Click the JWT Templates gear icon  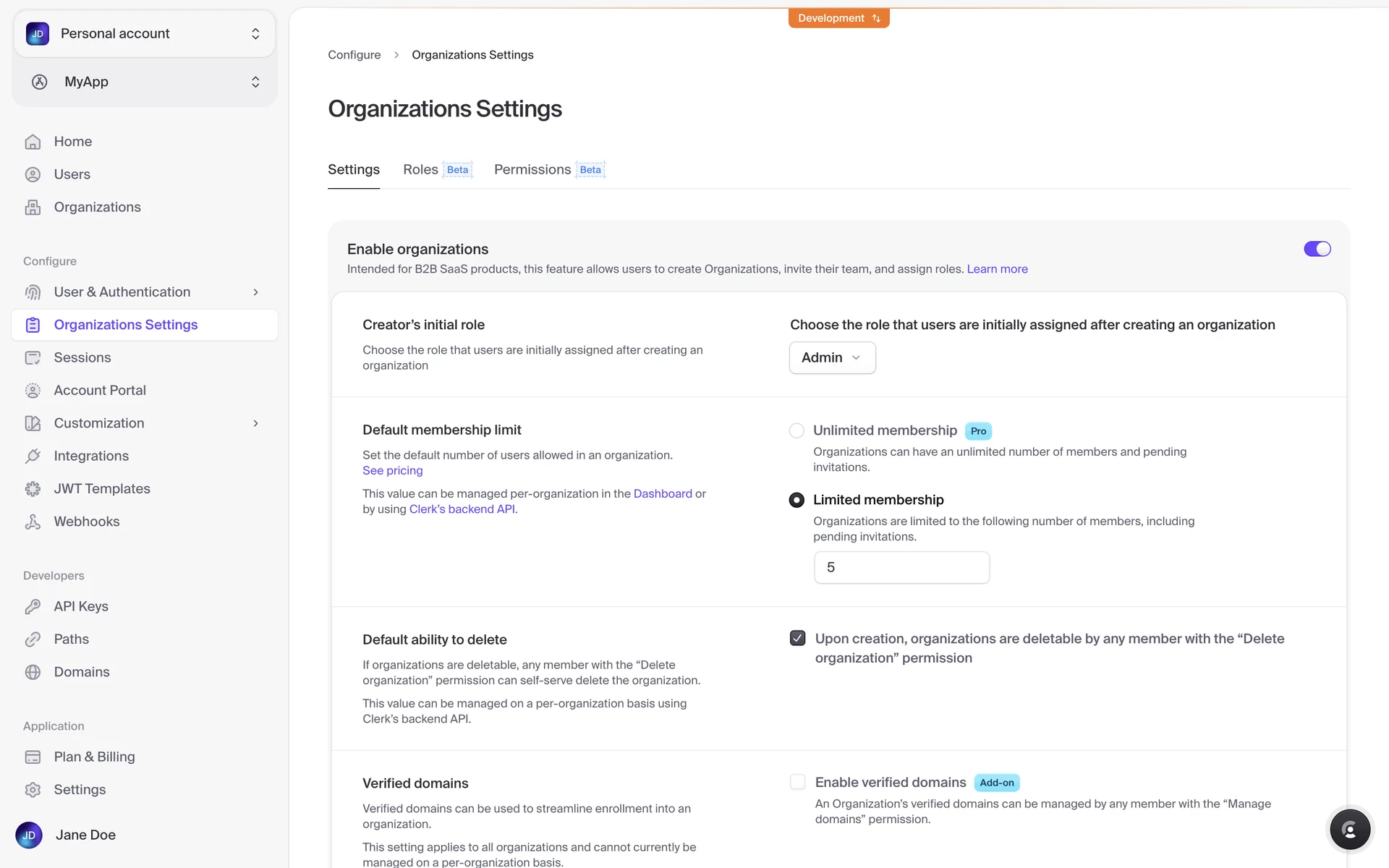(33, 489)
